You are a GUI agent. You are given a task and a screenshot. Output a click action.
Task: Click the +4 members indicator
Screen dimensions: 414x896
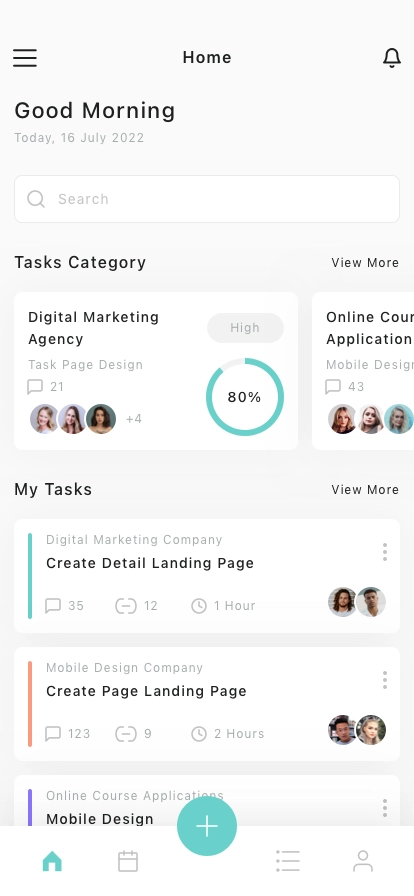coord(134,419)
